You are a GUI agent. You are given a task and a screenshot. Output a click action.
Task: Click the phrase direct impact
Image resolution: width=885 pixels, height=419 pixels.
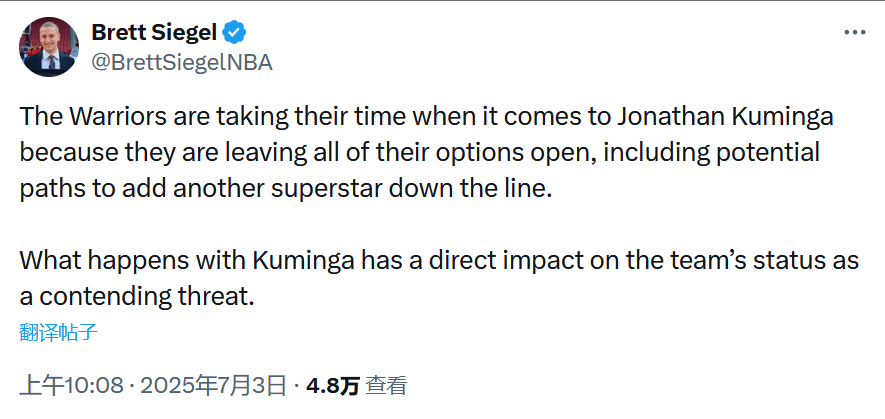click(493, 261)
